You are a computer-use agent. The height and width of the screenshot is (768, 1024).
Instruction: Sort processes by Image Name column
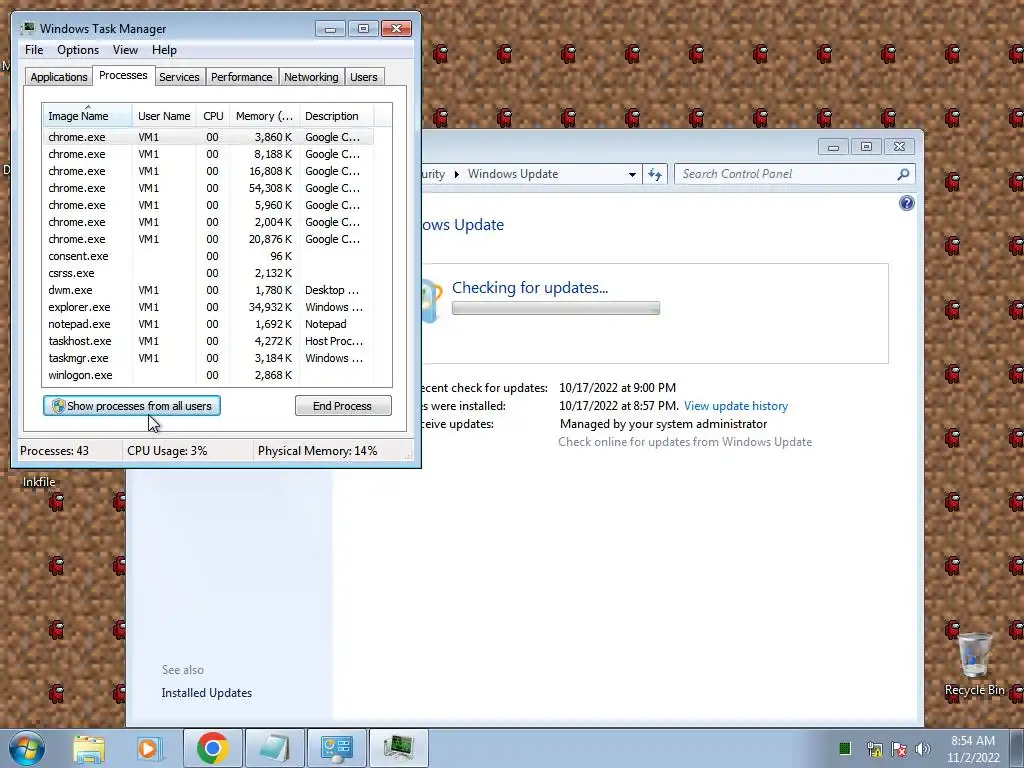click(x=88, y=116)
